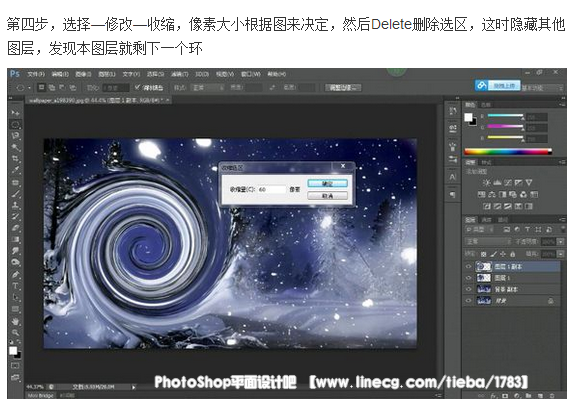Open the 编辑(E) menu
Viewport: 578px width, 399px height.
pyautogui.click(x=60, y=74)
